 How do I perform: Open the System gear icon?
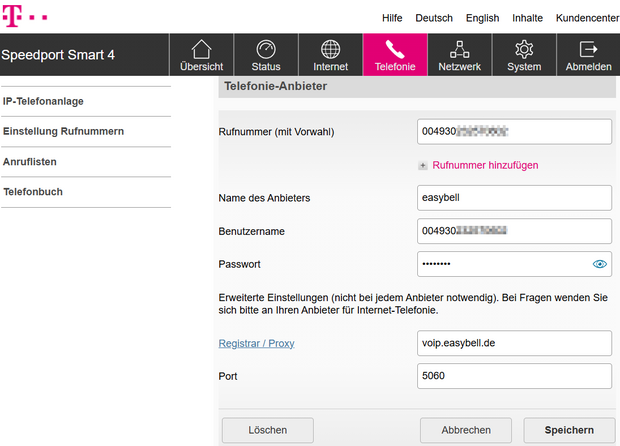click(523, 49)
